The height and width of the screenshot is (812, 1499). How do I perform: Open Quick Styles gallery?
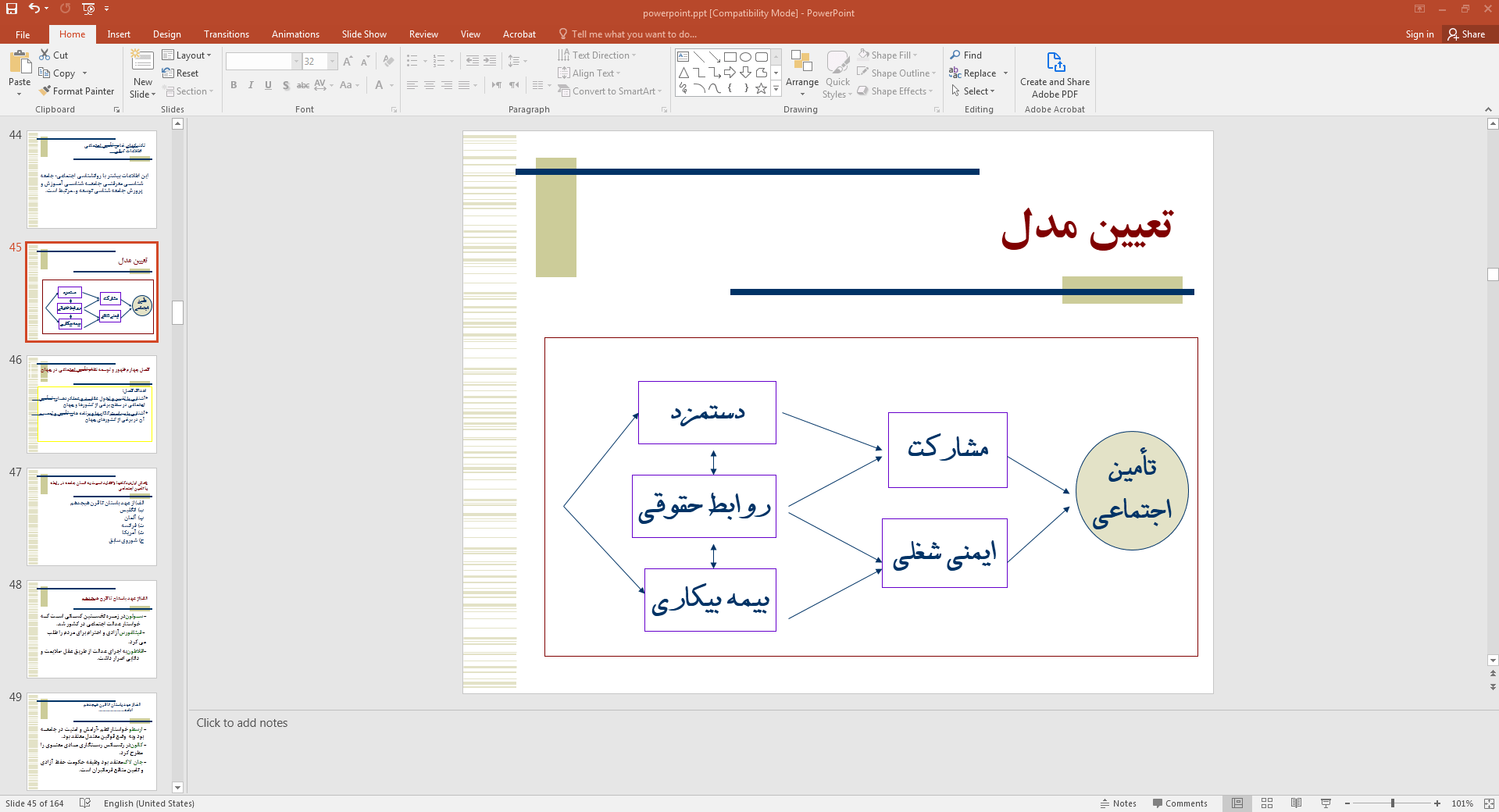pyautogui.click(x=838, y=75)
